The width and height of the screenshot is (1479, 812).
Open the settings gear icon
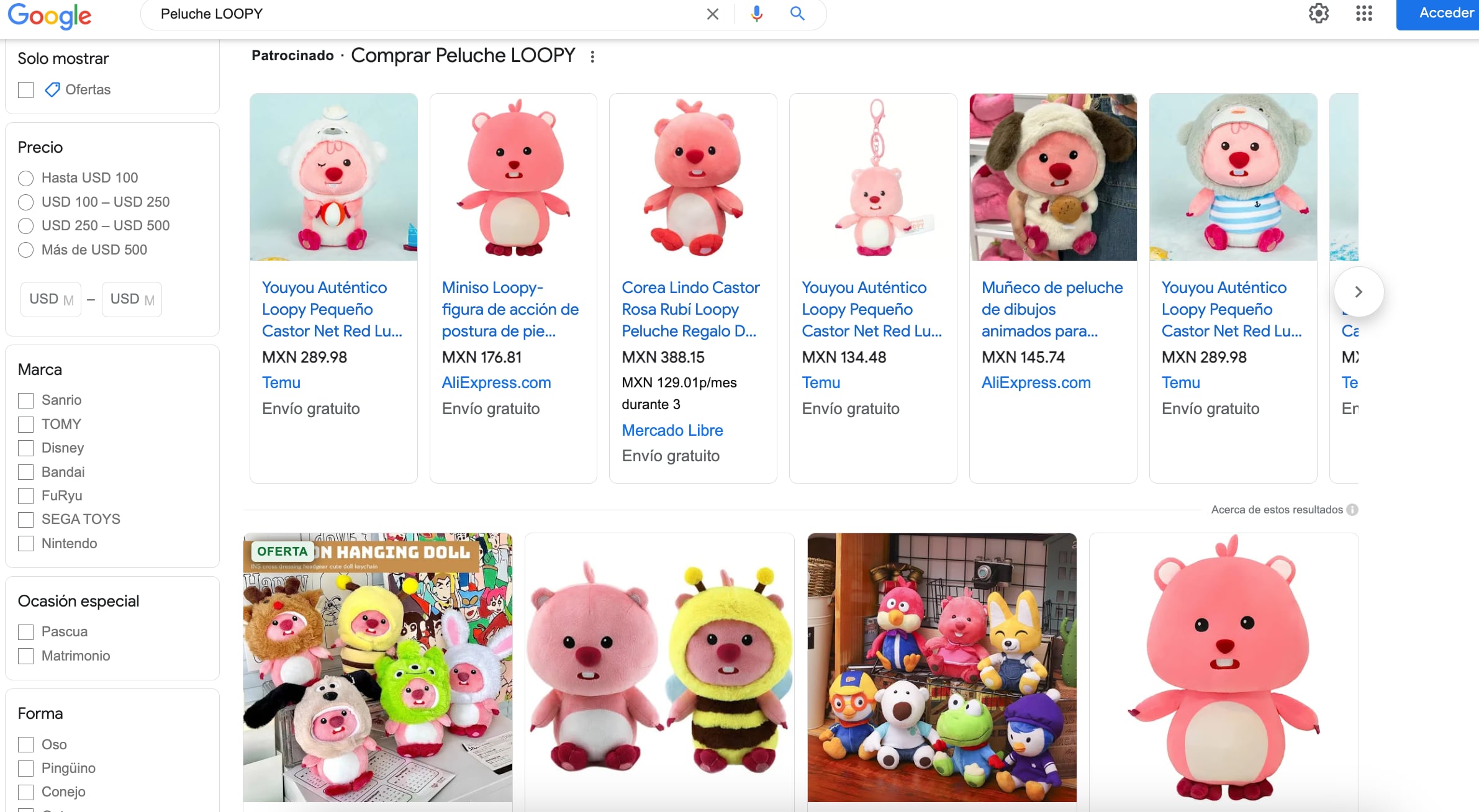pos(1318,13)
